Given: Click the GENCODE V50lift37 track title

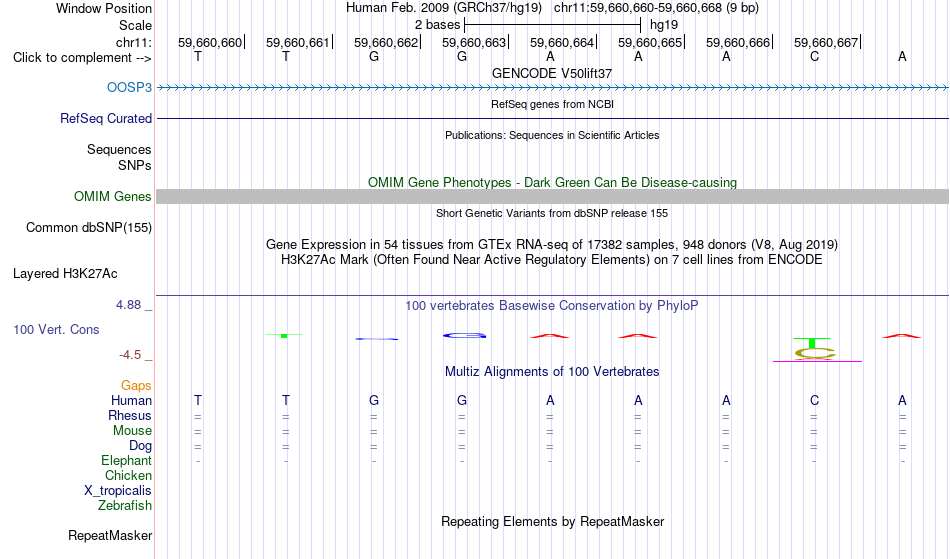Looking at the screenshot, I should point(552,73).
